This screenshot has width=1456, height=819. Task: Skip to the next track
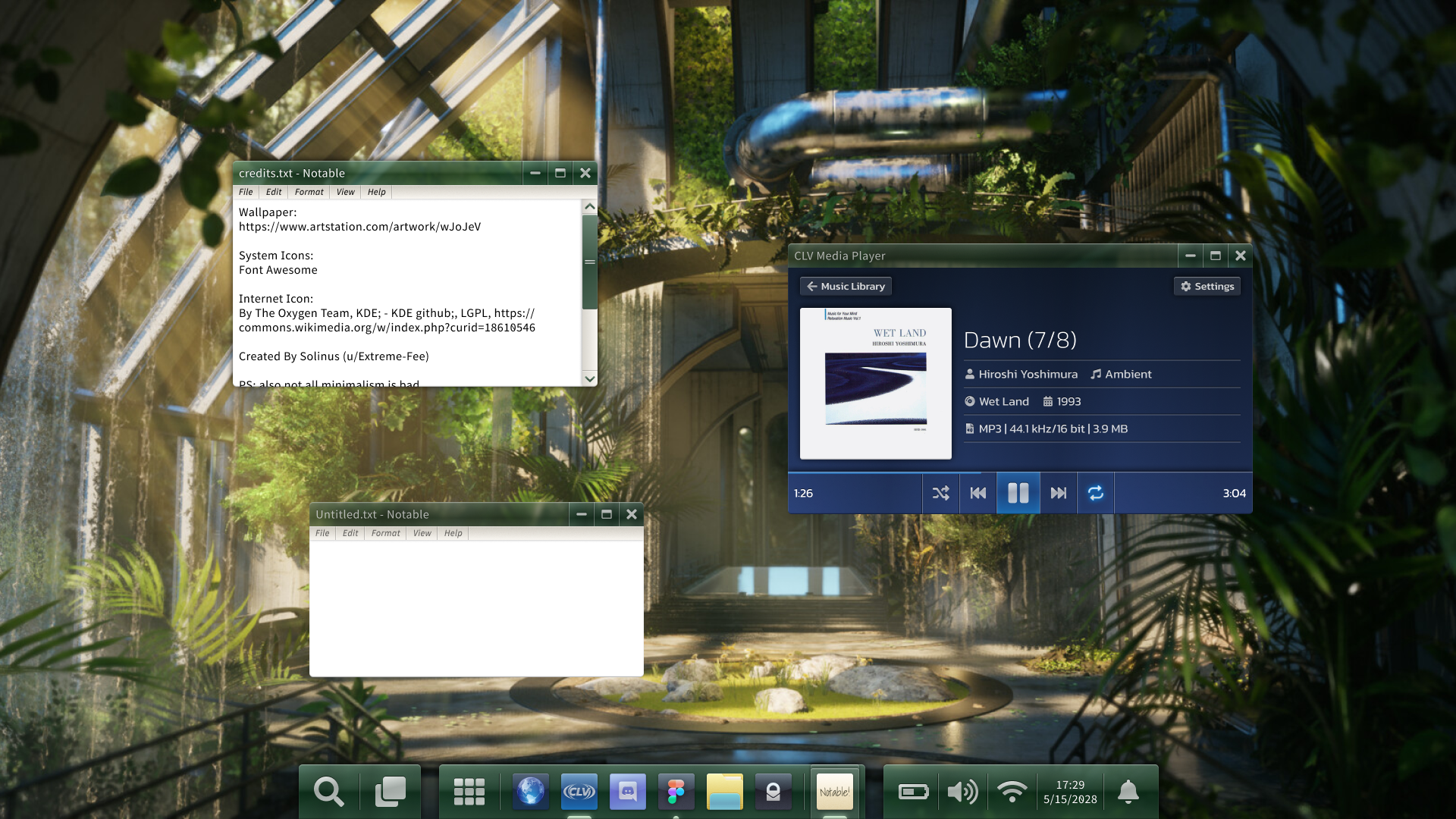1059,493
